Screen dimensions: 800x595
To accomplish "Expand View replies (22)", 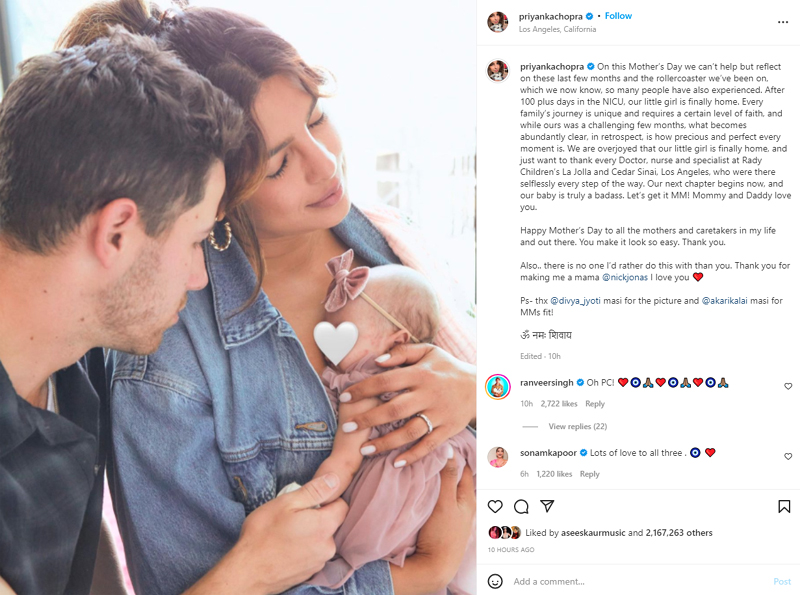I will point(578,426).
